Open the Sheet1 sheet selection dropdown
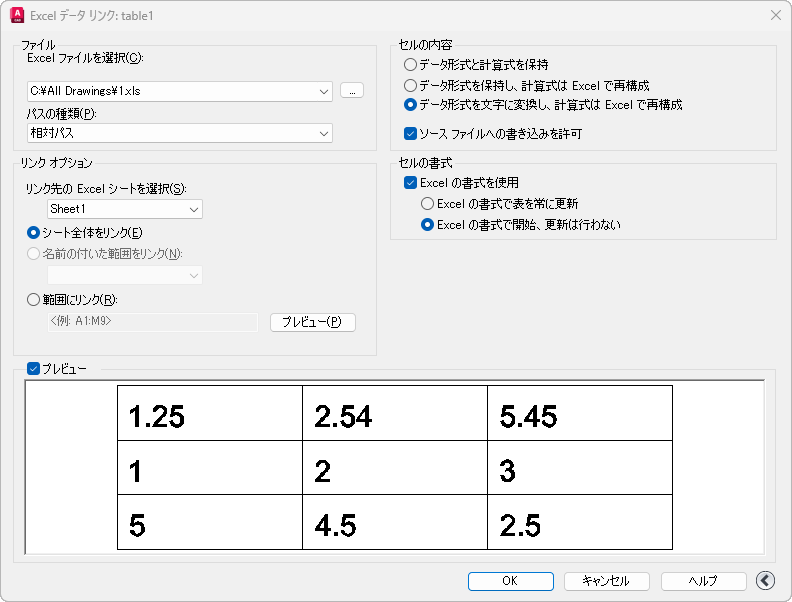Screen dimensions: 792x602 point(125,209)
